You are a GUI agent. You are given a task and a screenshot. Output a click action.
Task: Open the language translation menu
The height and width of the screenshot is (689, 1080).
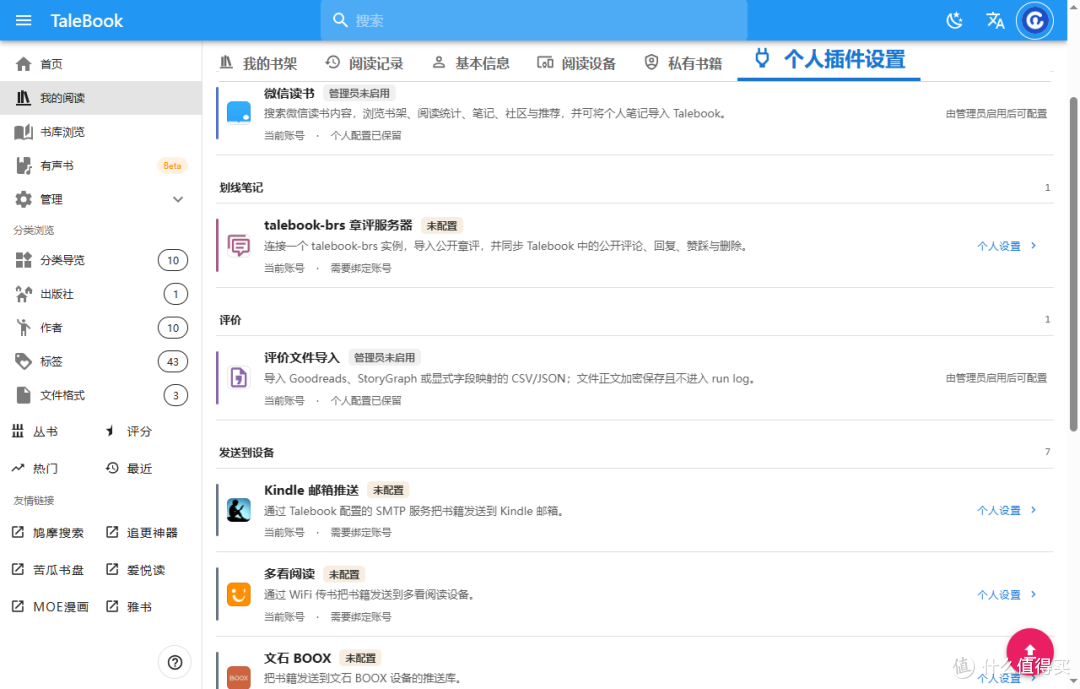(995, 20)
